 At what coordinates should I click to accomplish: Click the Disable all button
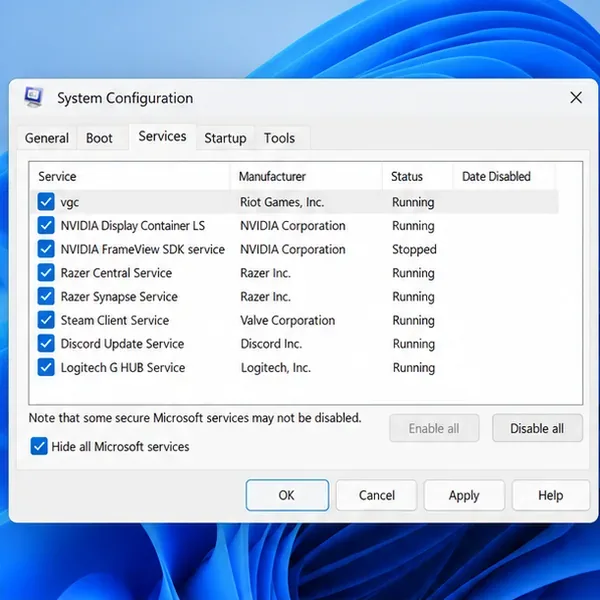[x=537, y=428]
